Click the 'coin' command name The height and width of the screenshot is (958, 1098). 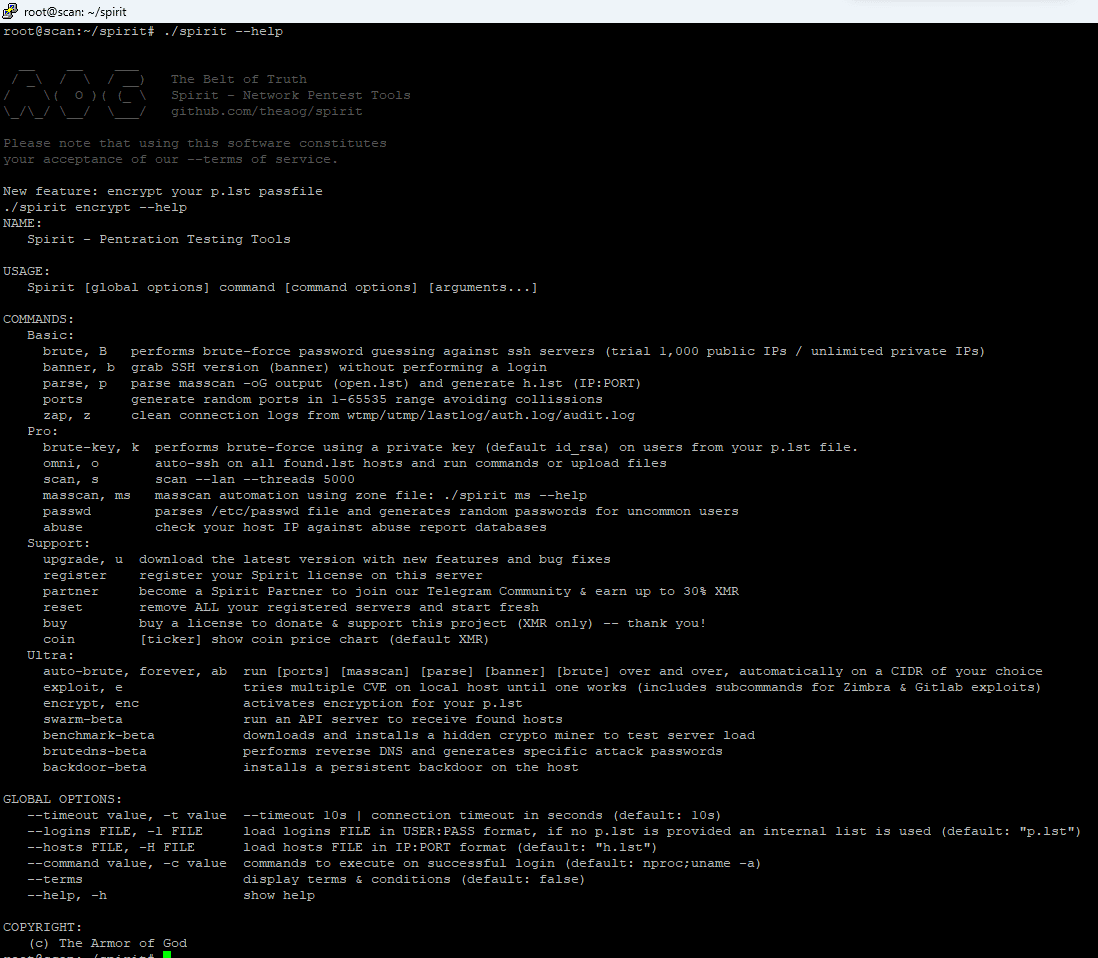tap(59, 639)
